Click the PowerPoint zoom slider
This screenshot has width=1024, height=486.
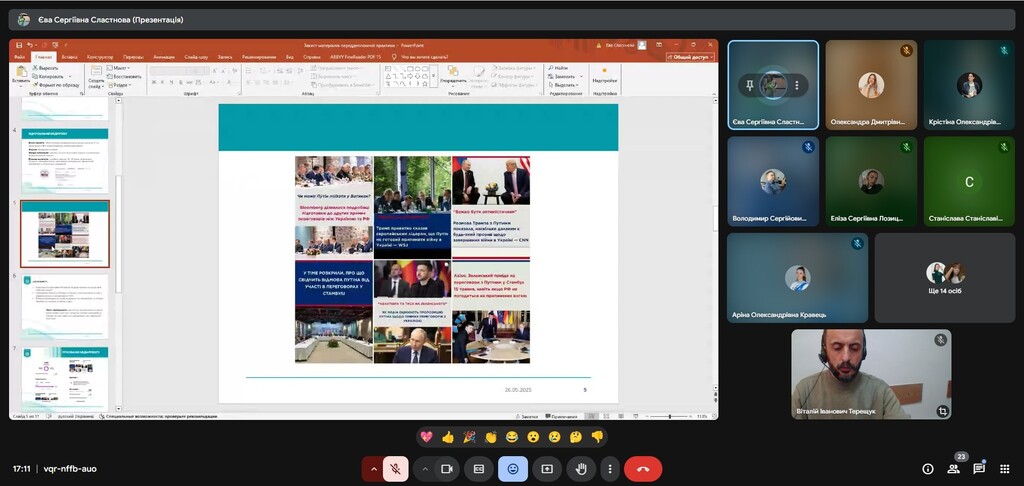[x=668, y=416]
